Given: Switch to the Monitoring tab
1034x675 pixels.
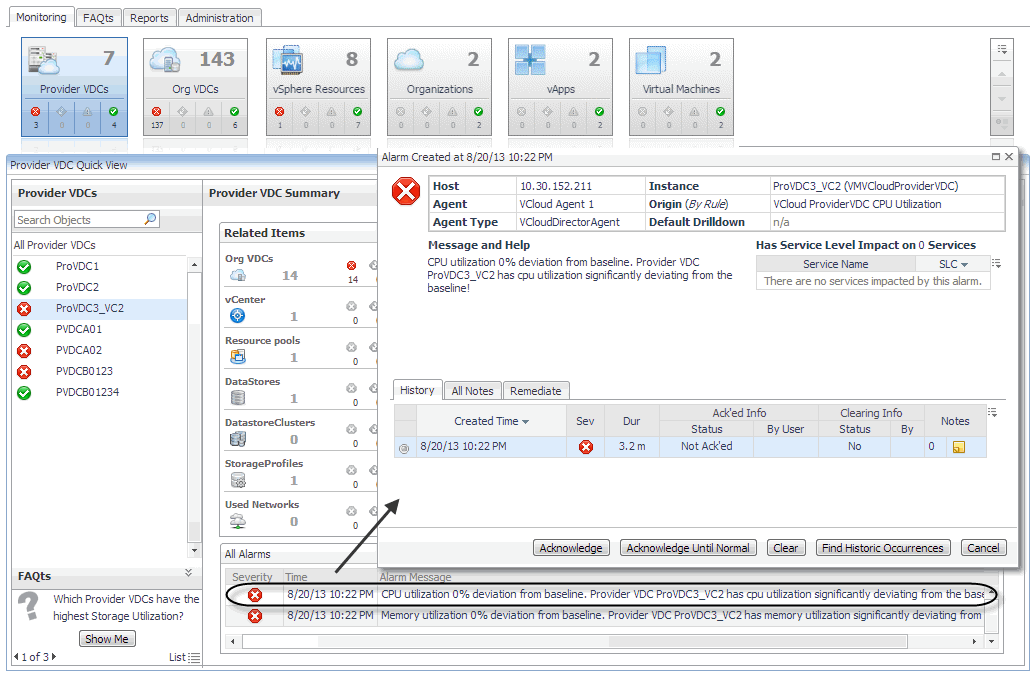Looking at the screenshot, I should coord(41,17).
